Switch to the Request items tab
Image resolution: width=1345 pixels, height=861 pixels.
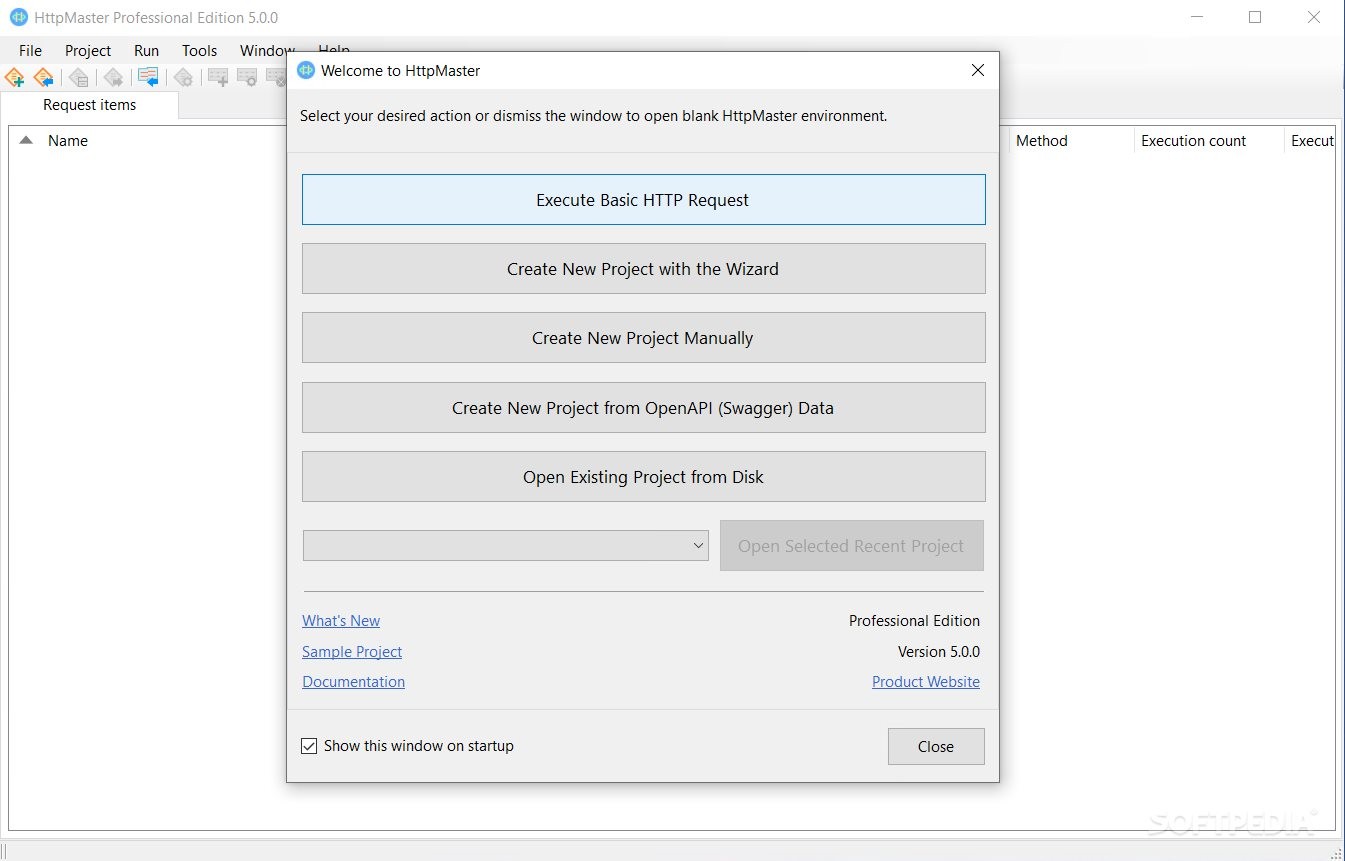tap(90, 105)
